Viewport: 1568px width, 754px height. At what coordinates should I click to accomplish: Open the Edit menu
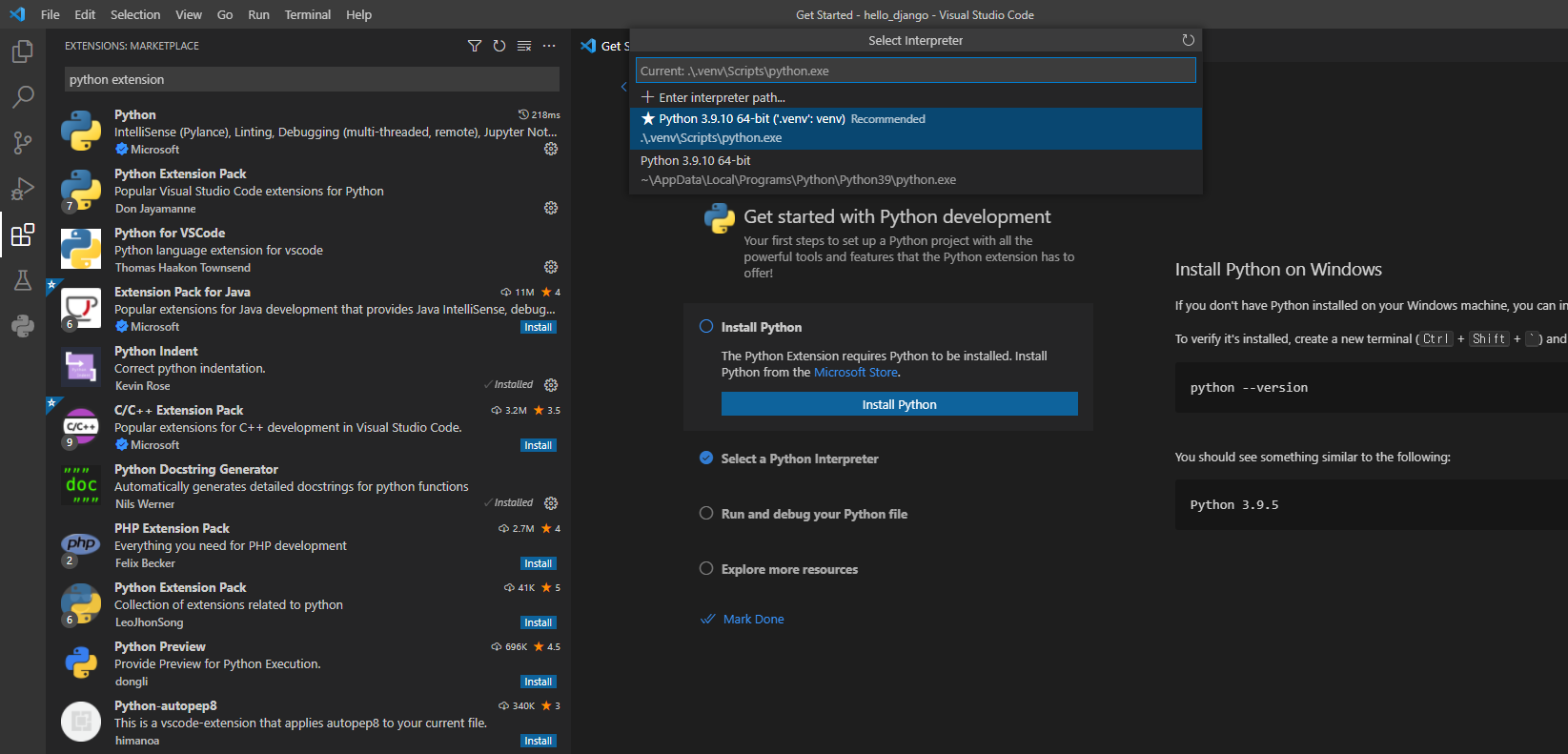pyautogui.click(x=85, y=14)
